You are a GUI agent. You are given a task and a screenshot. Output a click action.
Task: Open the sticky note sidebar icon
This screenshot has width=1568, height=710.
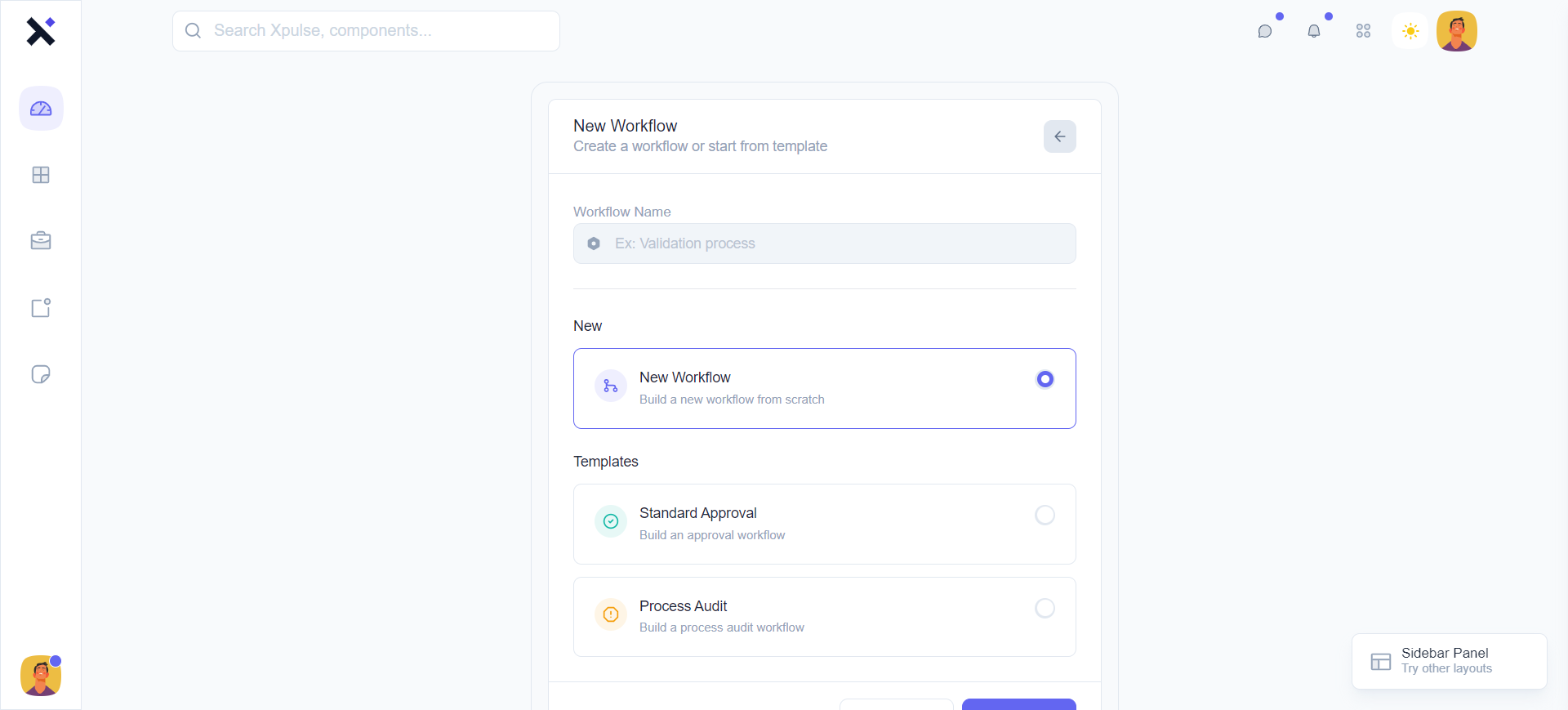(x=41, y=374)
